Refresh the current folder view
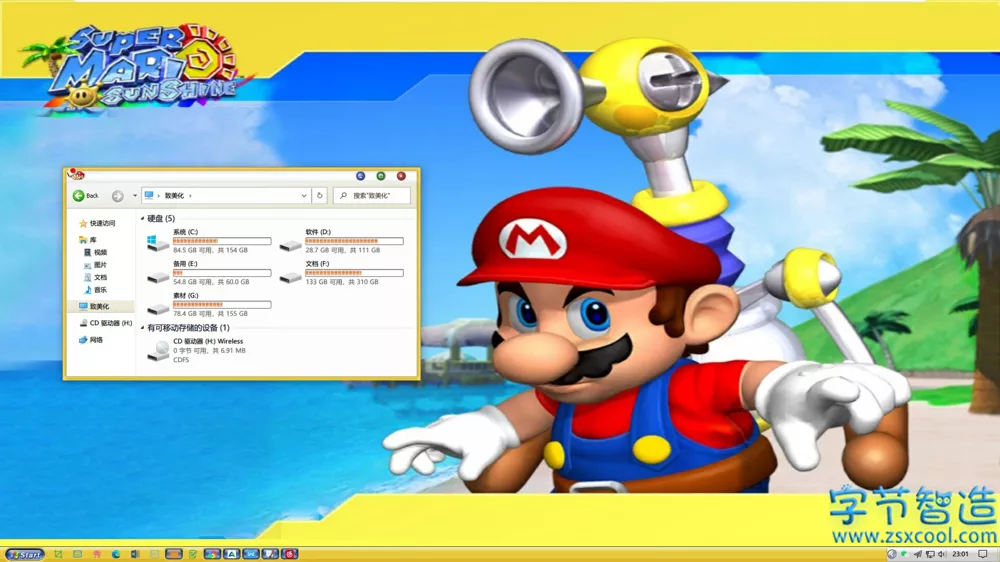 (x=320, y=196)
